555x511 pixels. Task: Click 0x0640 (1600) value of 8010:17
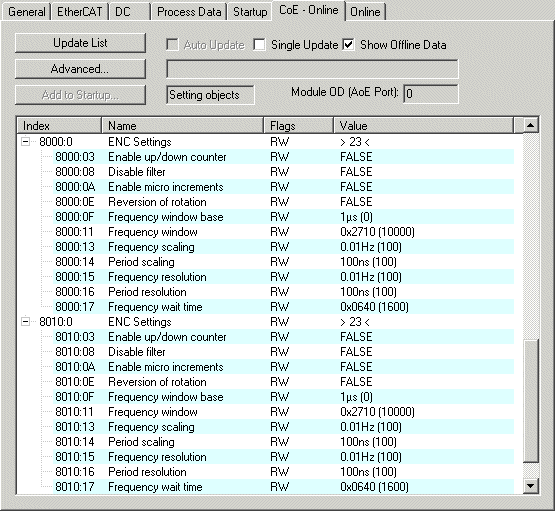(374, 487)
